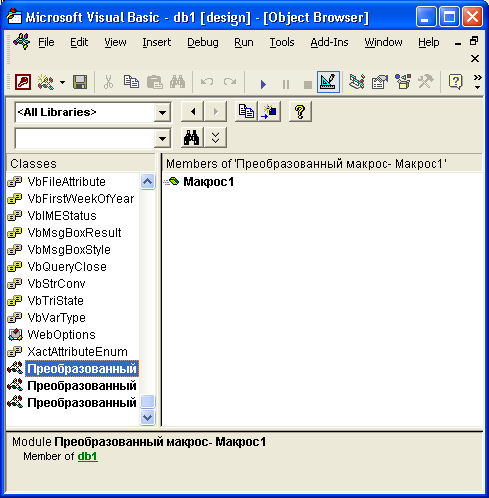Expand the All Libraries dropdown
Viewport: 489px width, 498px height.
(163, 113)
